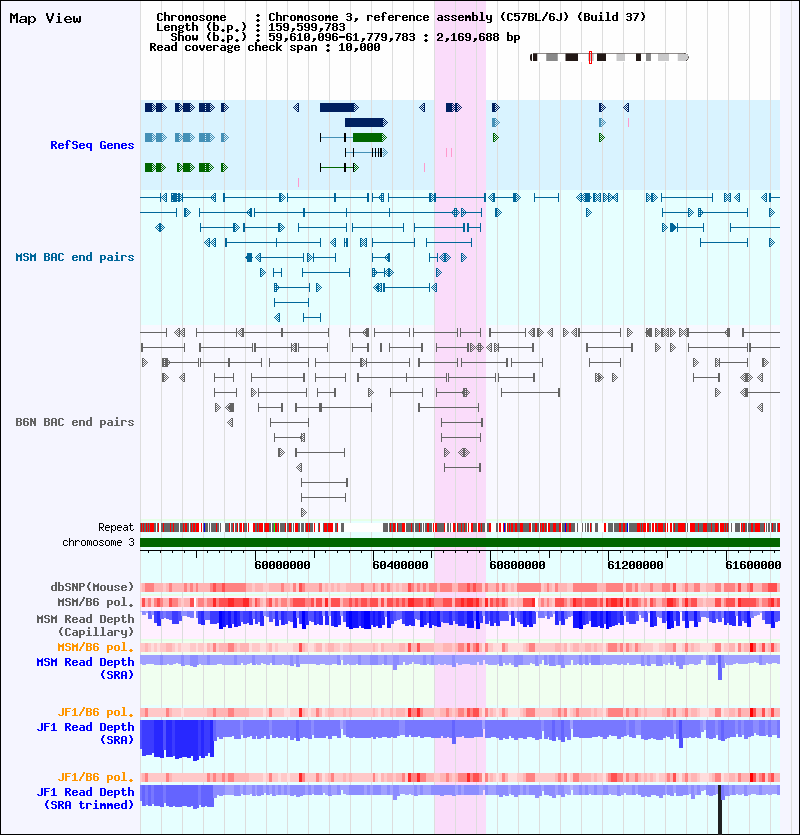The width and height of the screenshot is (800, 835).
Task: Click the 60000000 ruler position label
Action: click(282, 565)
